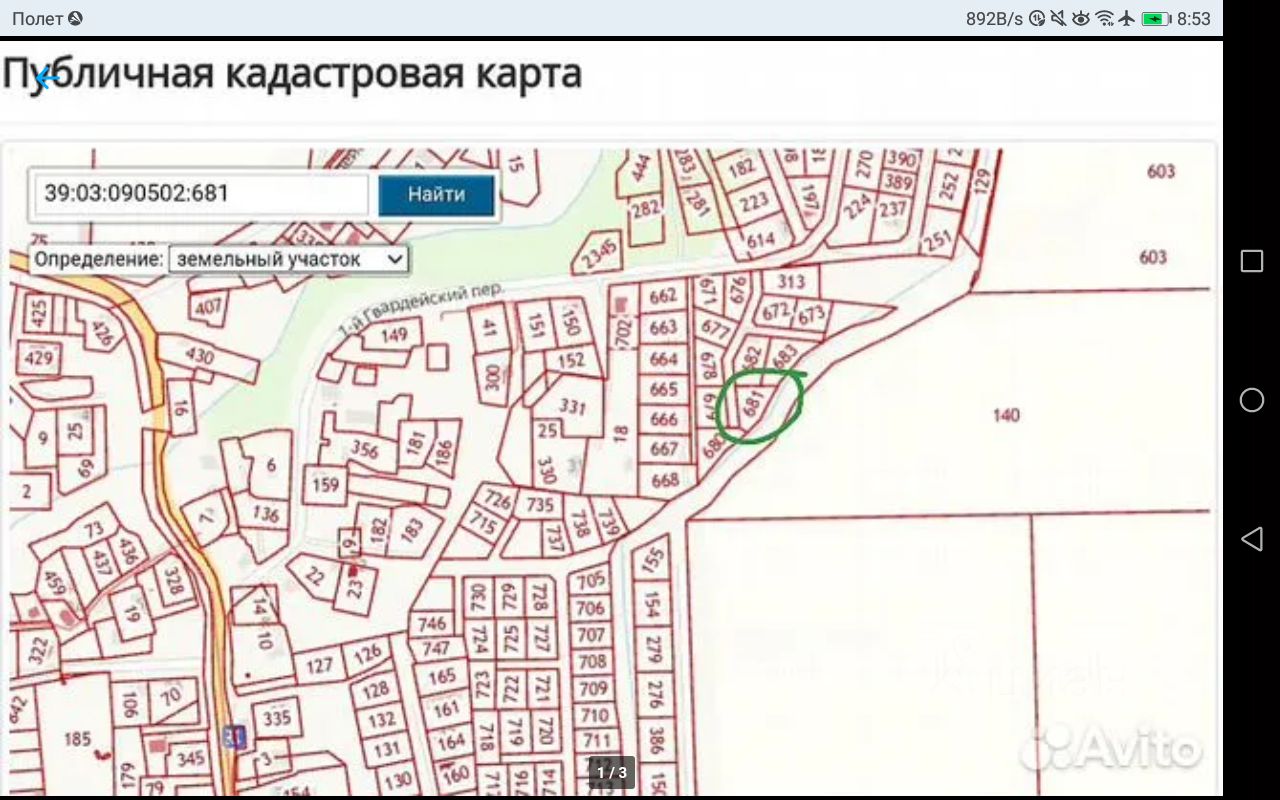The height and width of the screenshot is (800, 1280).
Task: Select parcel 136 on the map
Action: click(266, 514)
